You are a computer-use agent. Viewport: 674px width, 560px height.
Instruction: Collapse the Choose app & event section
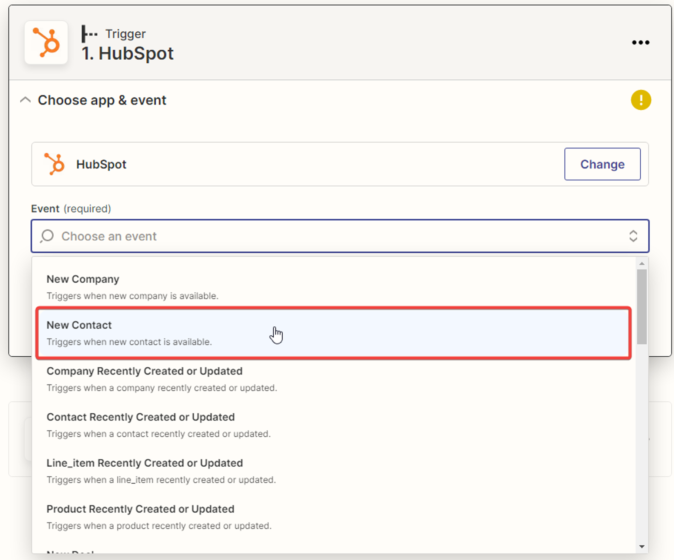25,100
